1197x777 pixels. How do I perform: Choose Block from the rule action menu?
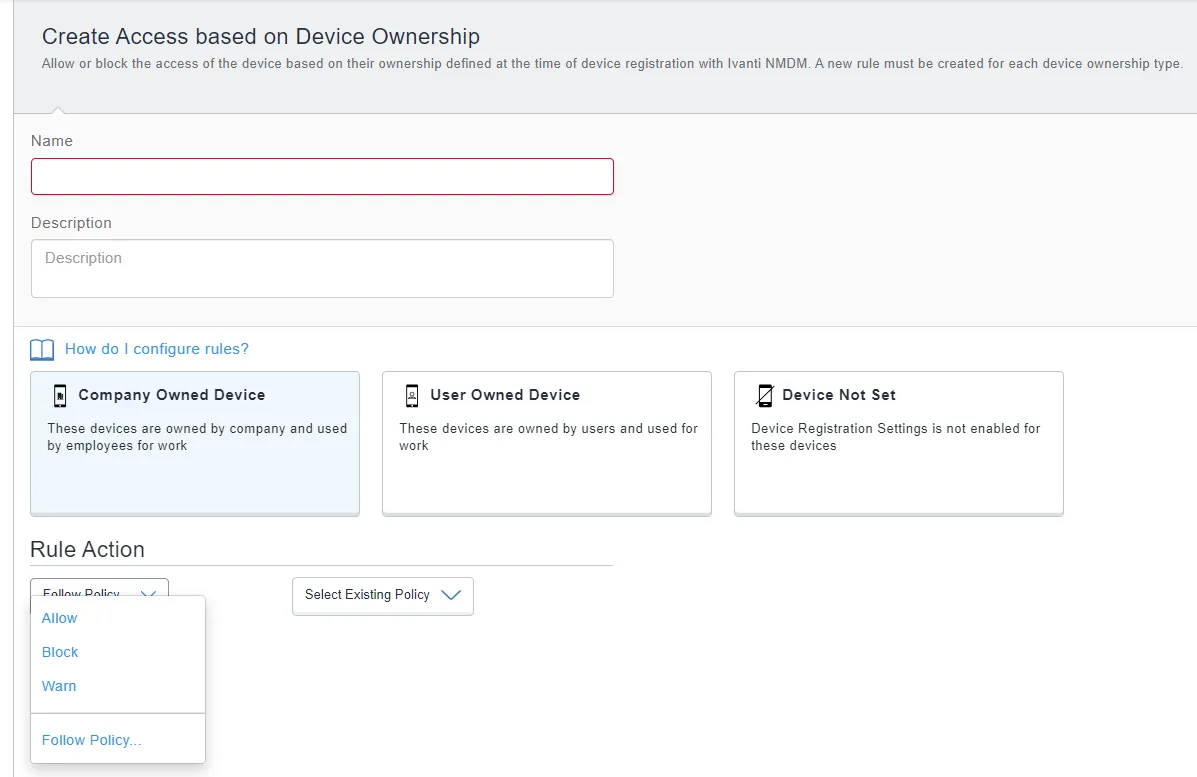[x=60, y=652]
